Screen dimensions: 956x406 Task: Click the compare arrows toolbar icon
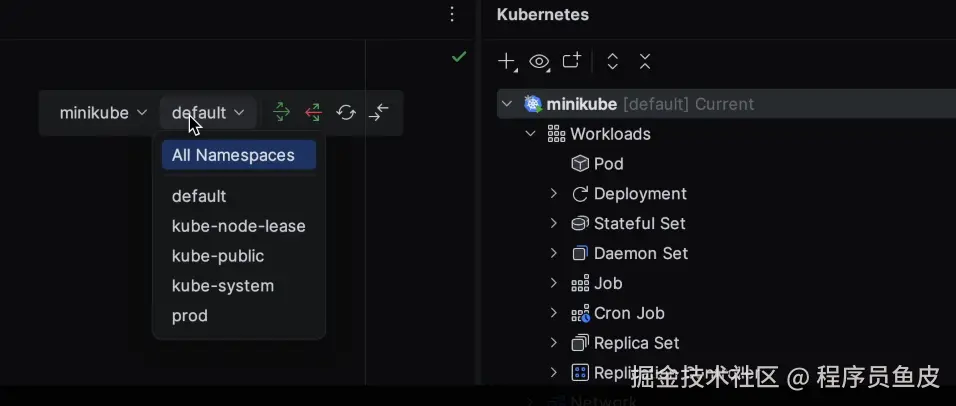(379, 112)
